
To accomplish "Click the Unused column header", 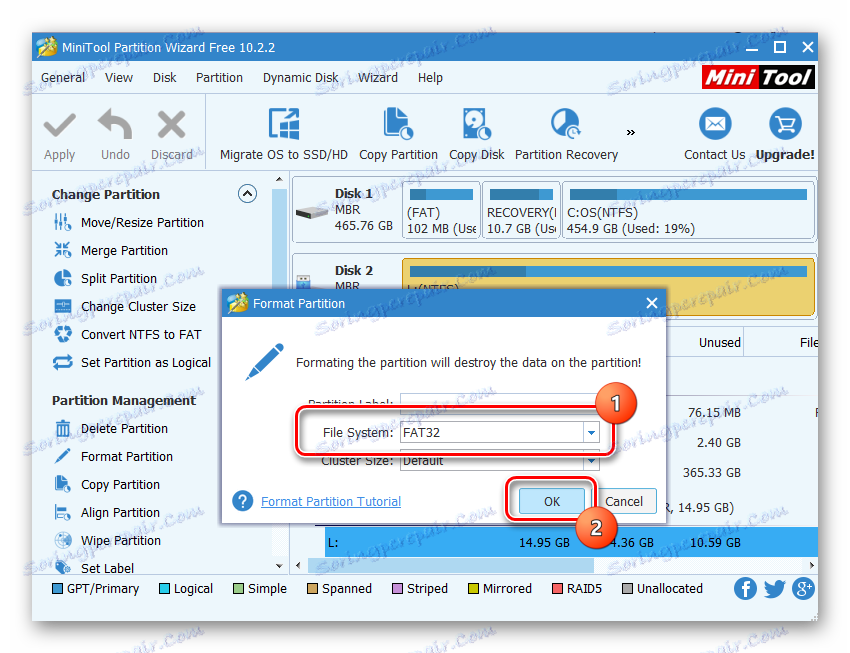I will point(719,342).
